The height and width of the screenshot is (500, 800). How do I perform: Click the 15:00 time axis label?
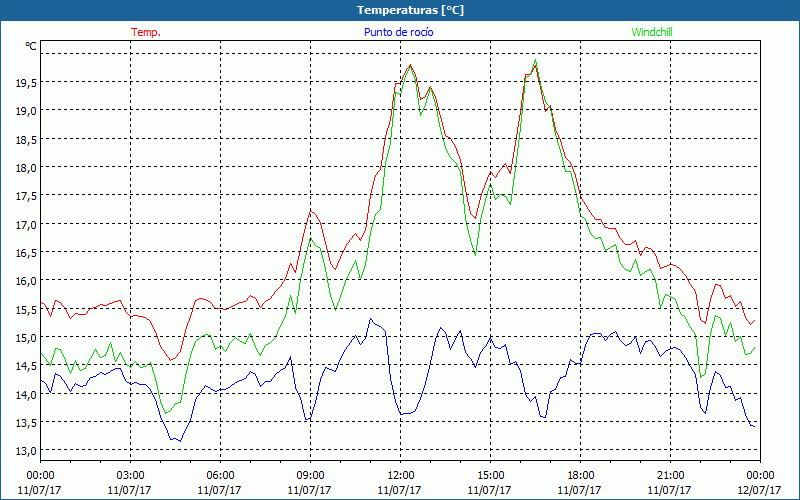coord(490,476)
